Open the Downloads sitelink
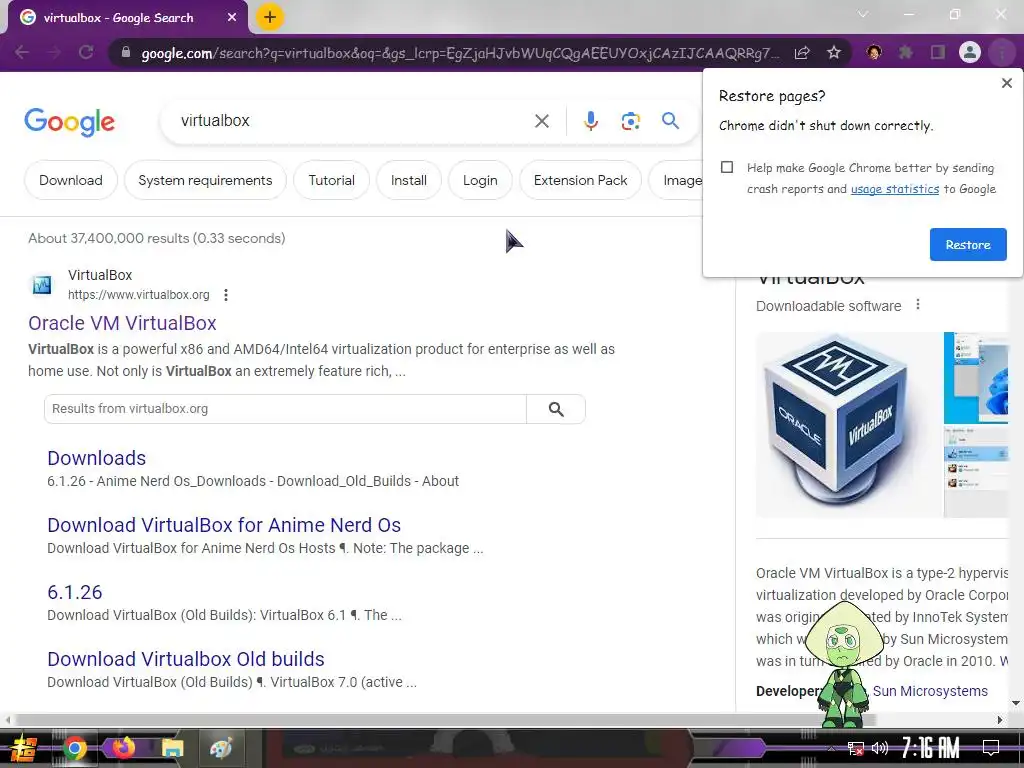The image size is (1024, 768). (97, 458)
